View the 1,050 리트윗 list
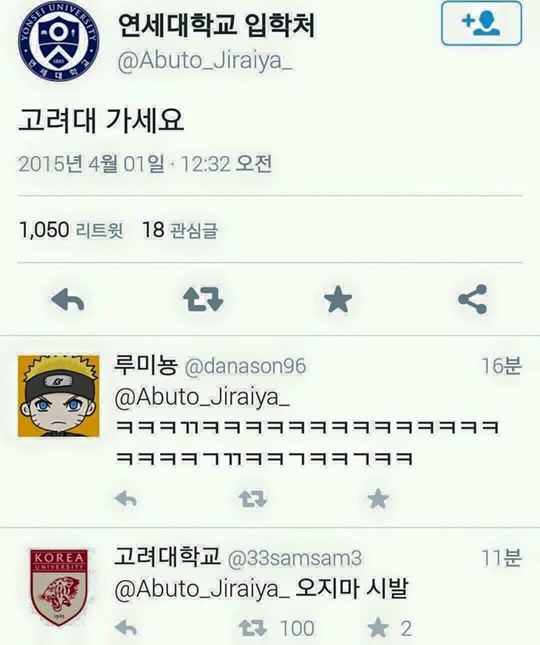Image resolution: width=540 pixels, height=645 pixels. click(x=71, y=230)
